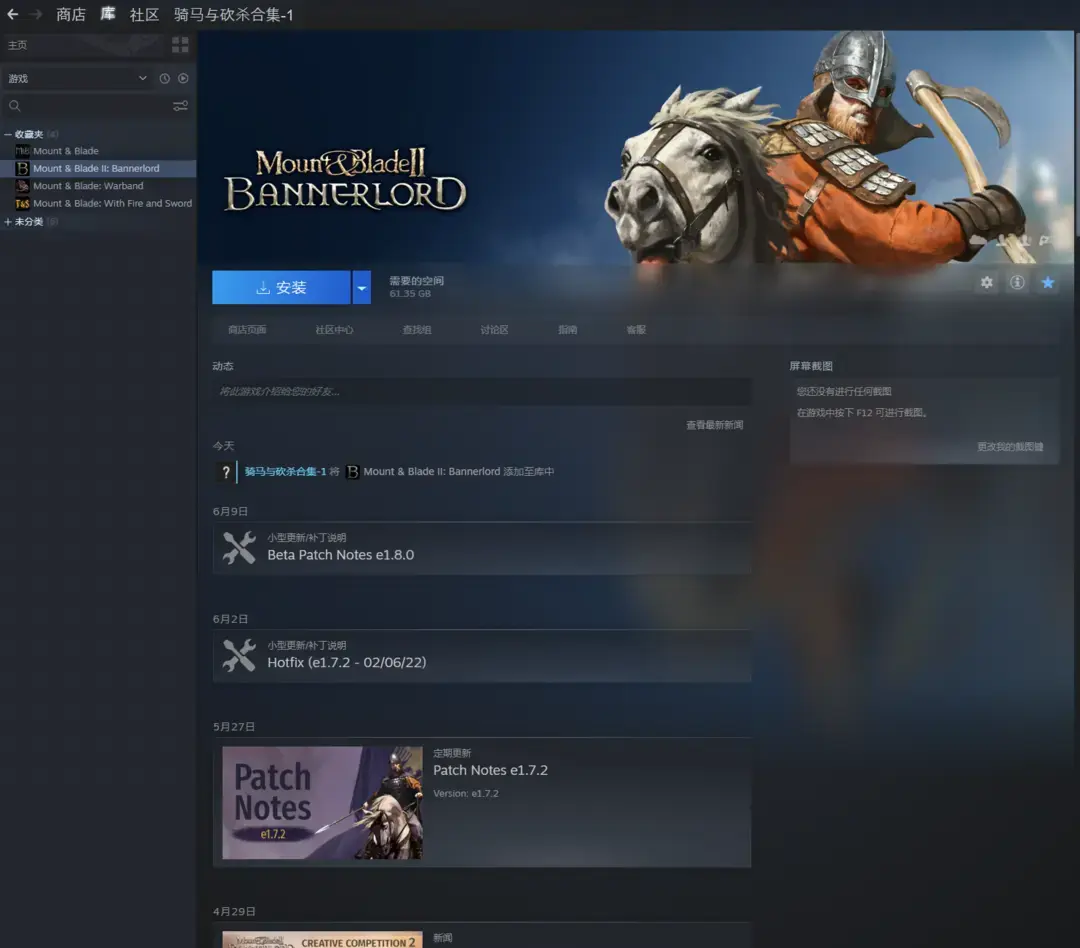Open Mount & Blade II: Bannerlord link in activity
Screen dimensions: 1080x948
(x=432, y=472)
